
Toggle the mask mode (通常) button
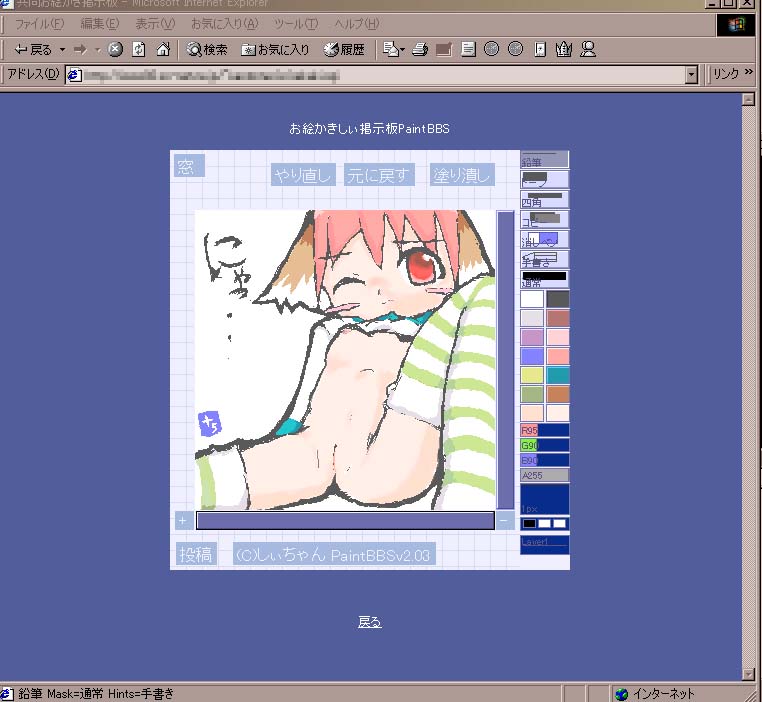click(544, 279)
